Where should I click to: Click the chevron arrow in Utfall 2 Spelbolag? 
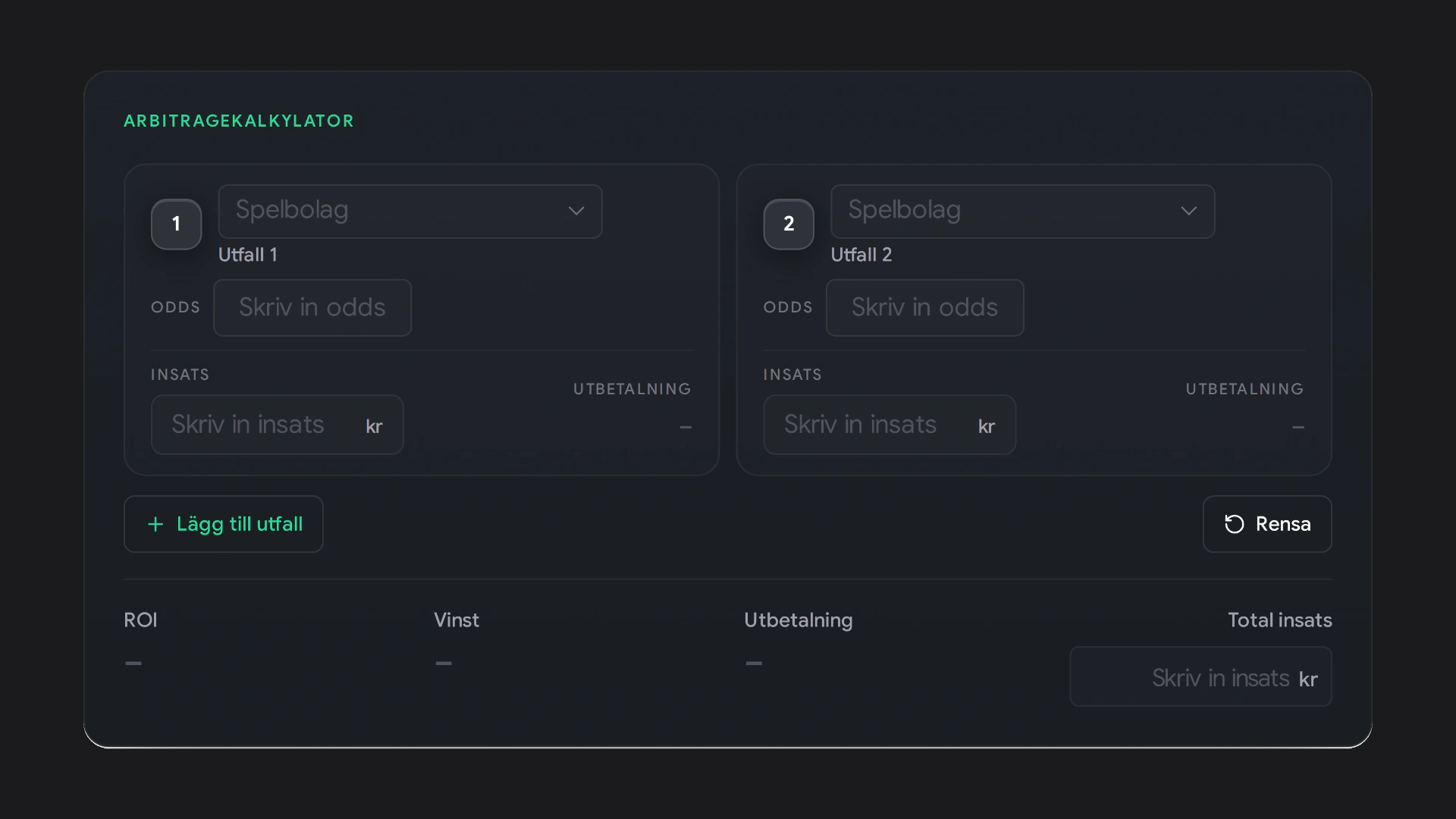click(1188, 211)
